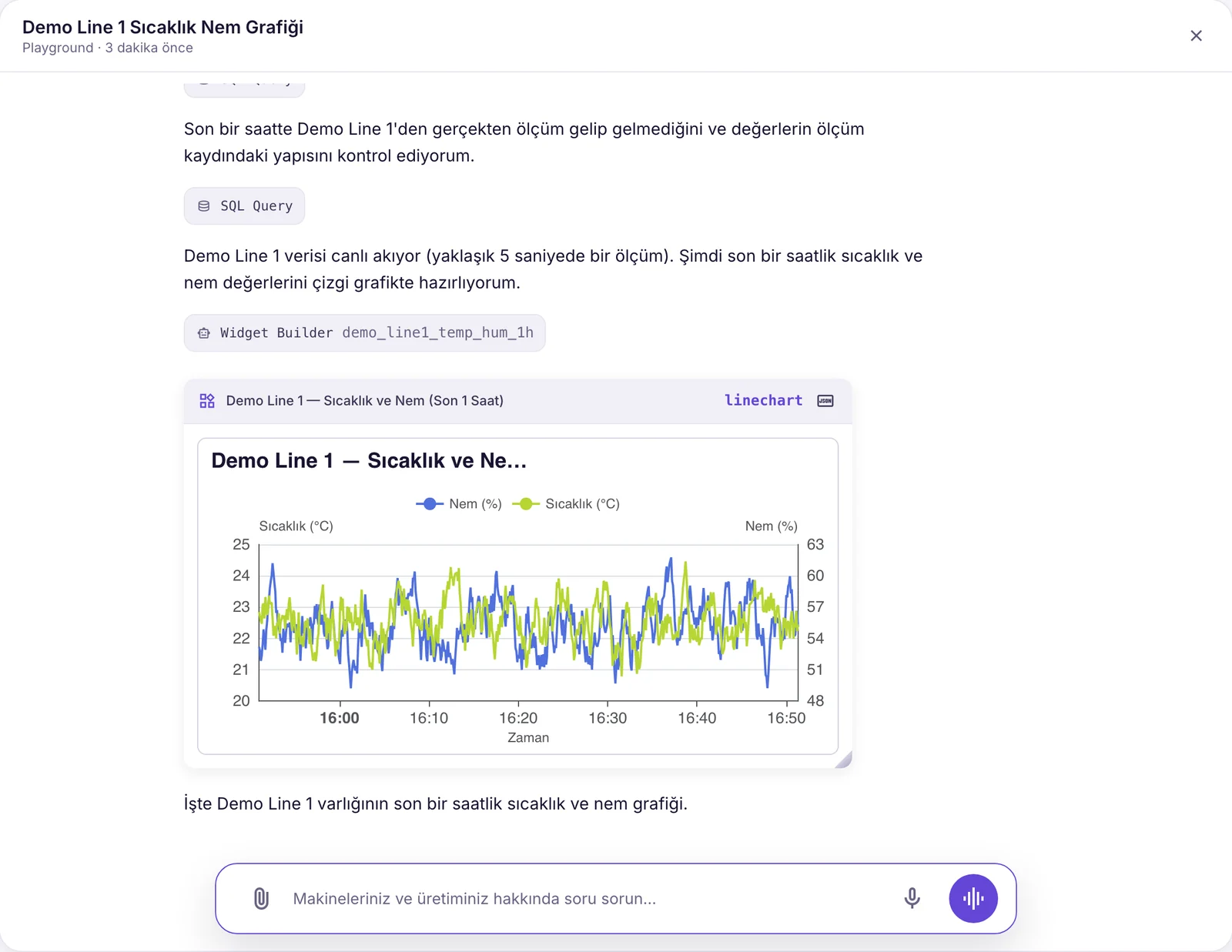
Task: Click the Widget Builder robot icon
Action: click(x=204, y=333)
